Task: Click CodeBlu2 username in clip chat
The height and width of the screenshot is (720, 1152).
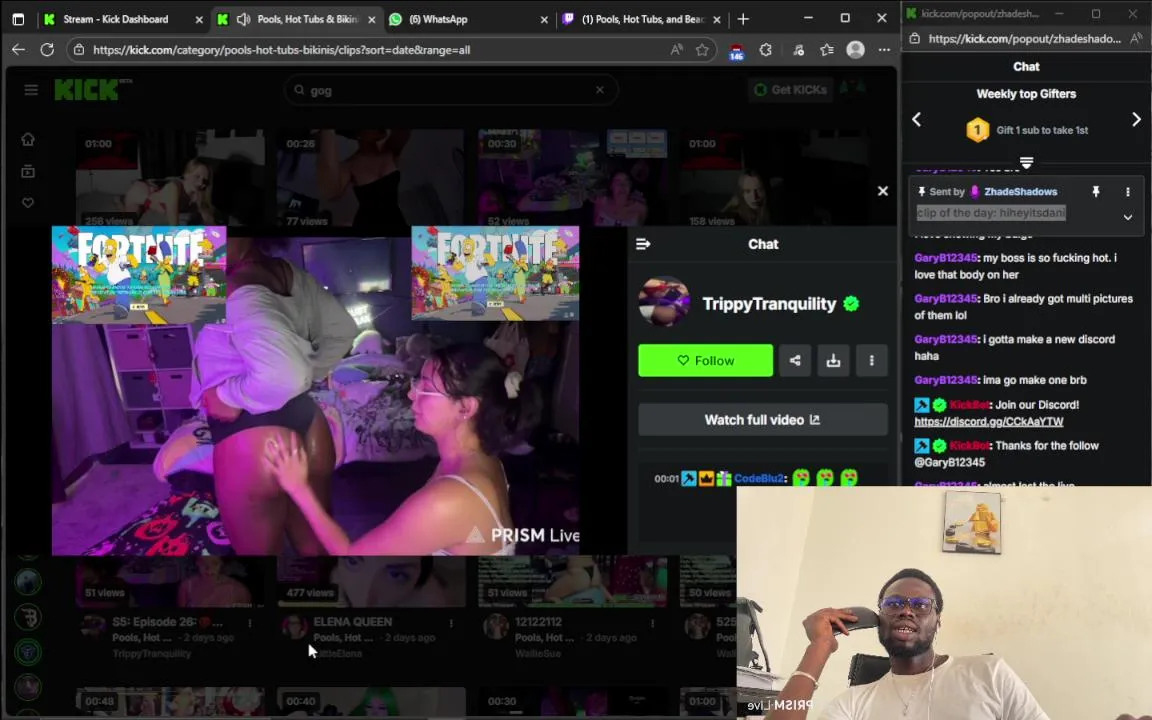Action: [758, 478]
